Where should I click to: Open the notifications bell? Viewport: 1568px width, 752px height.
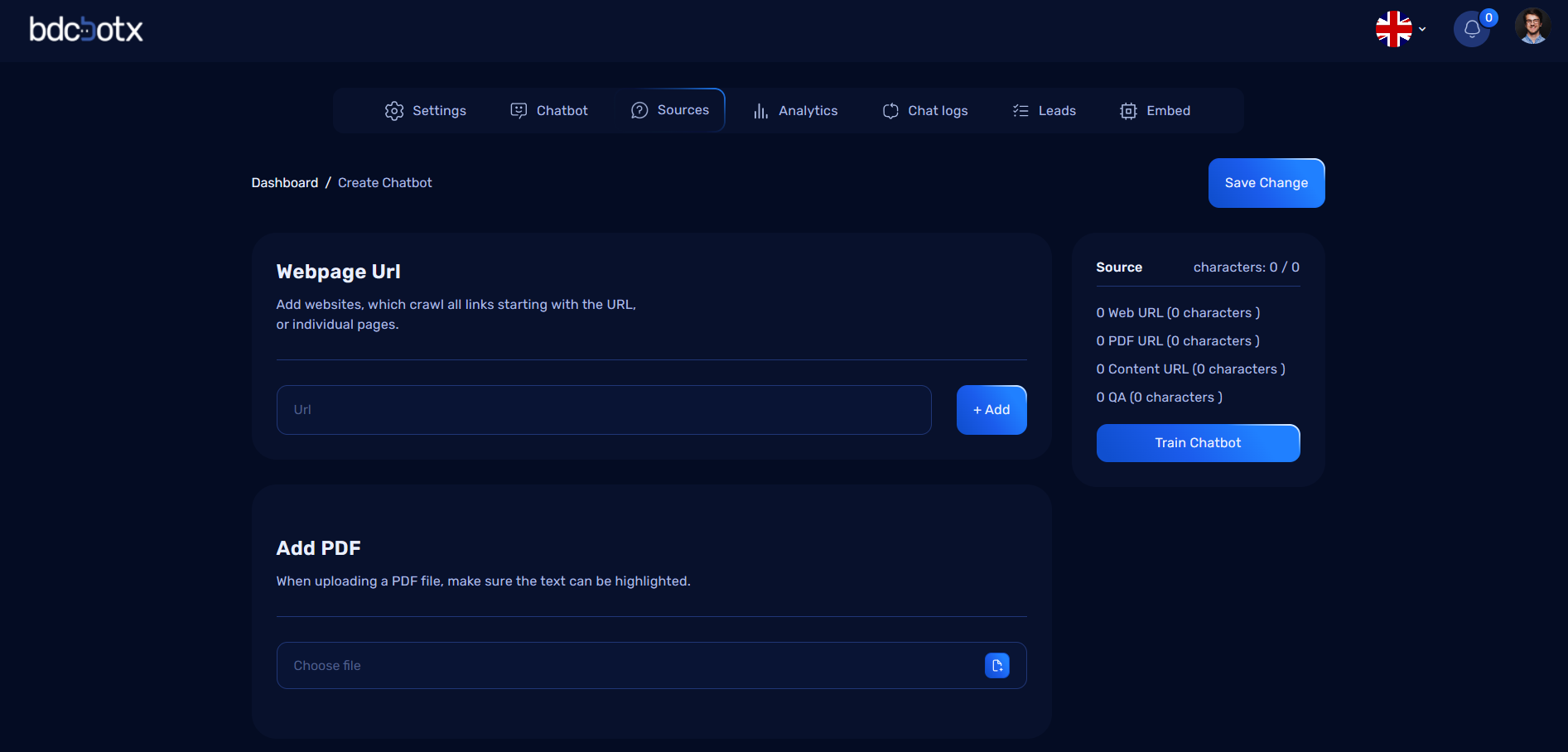[x=1471, y=30]
